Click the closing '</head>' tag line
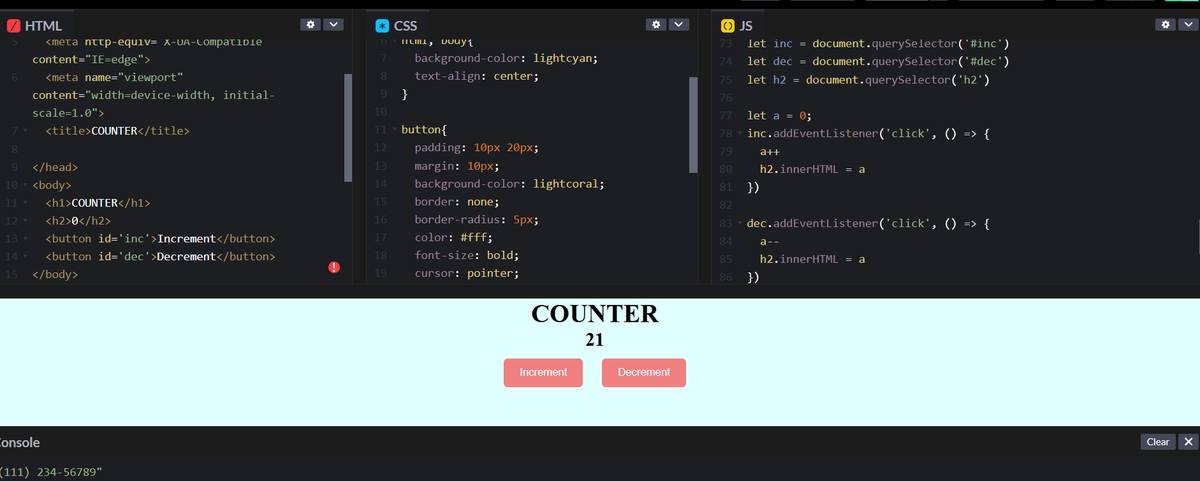Image resolution: width=1200 pixels, height=481 pixels. 55,167
